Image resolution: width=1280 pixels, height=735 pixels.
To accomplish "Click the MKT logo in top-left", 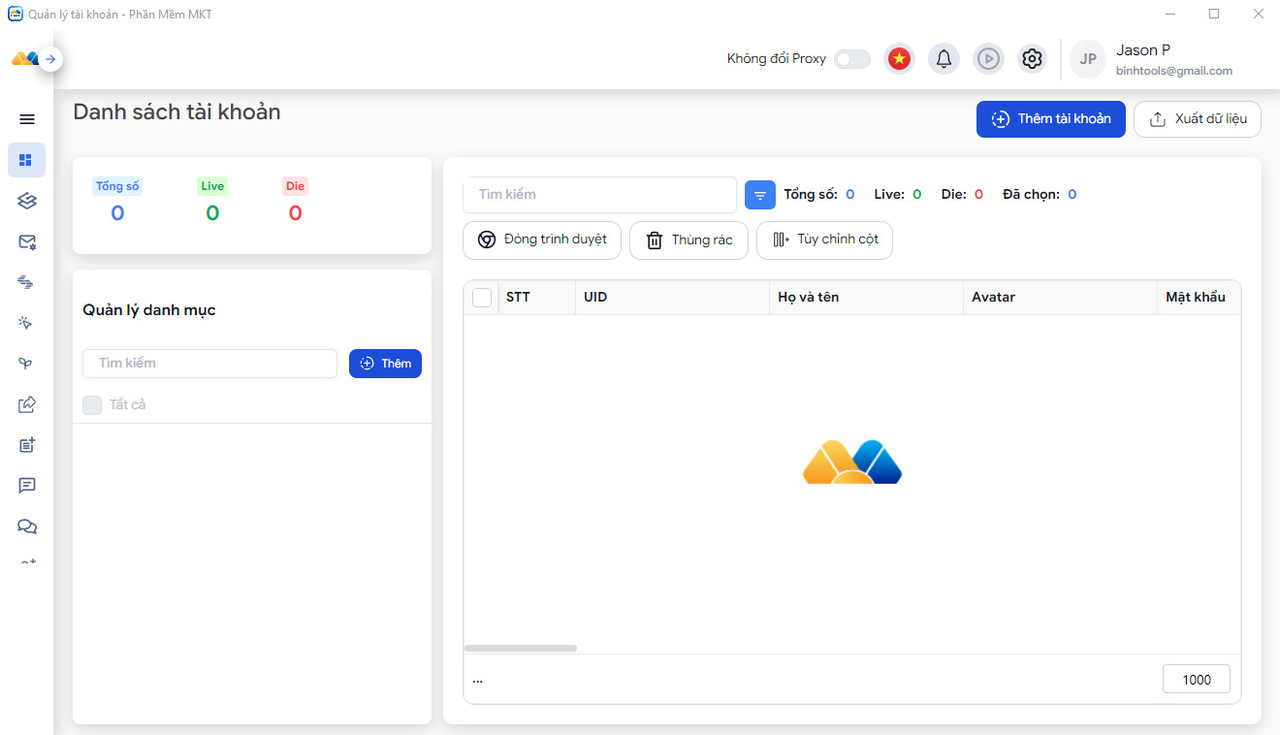I will click(24, 59).
